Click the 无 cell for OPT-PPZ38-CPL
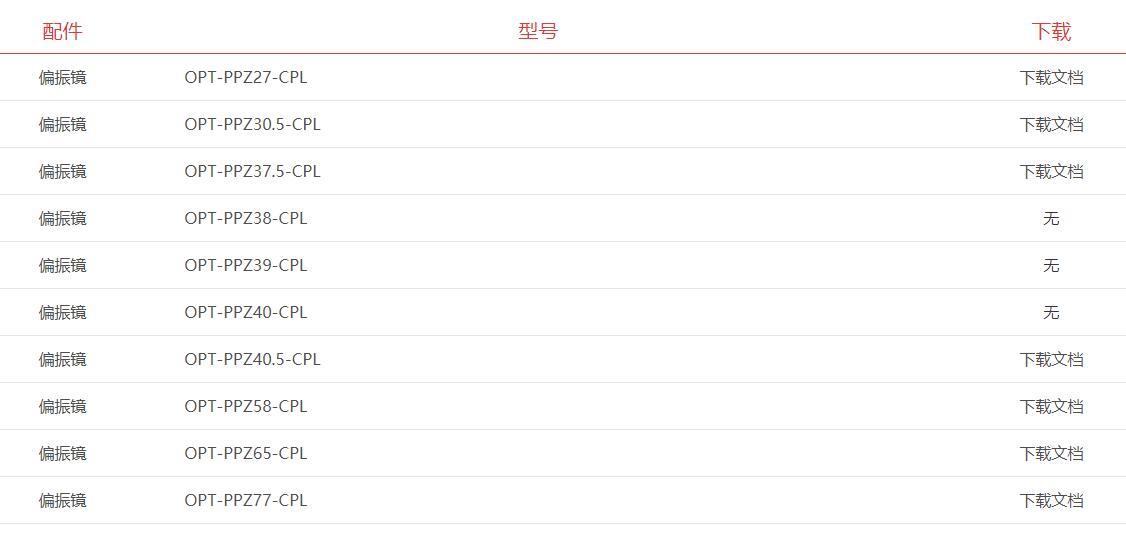 tap(1051, 219)
